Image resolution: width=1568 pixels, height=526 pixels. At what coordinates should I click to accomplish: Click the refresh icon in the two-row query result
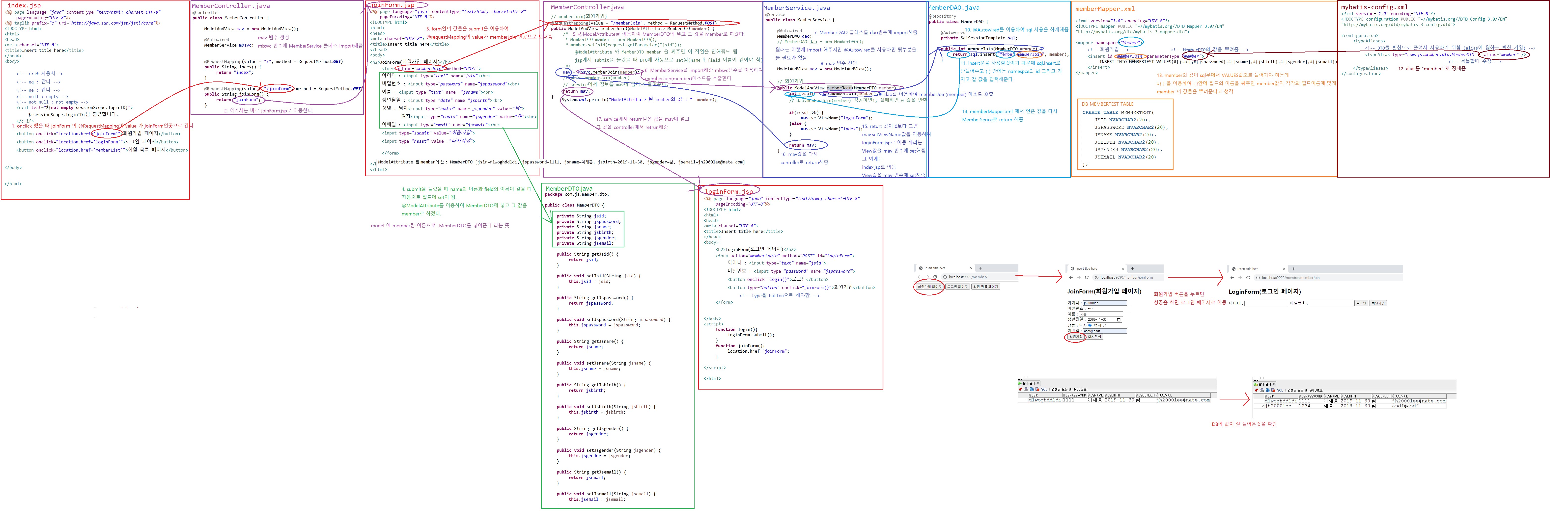pos(1268,390)
